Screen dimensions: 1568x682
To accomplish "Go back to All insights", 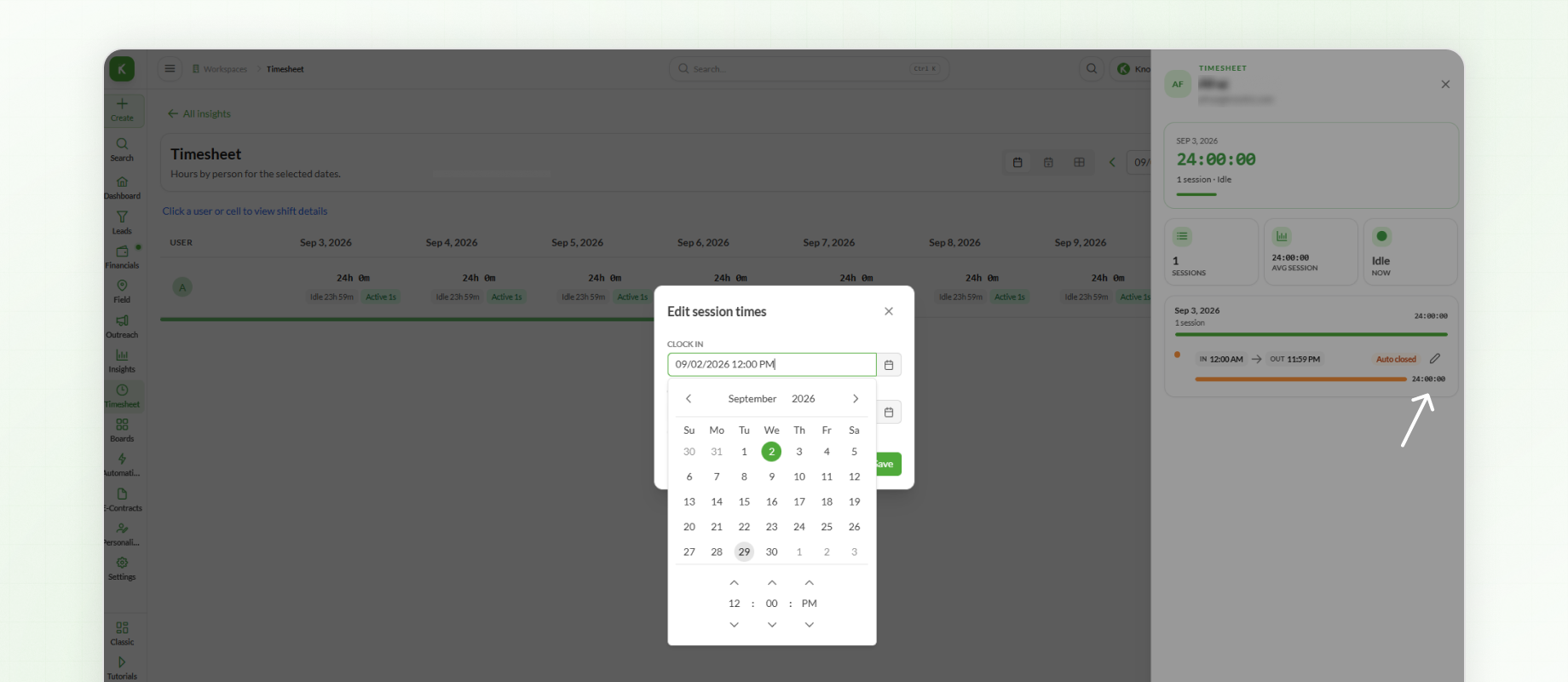I will point(199,113).
